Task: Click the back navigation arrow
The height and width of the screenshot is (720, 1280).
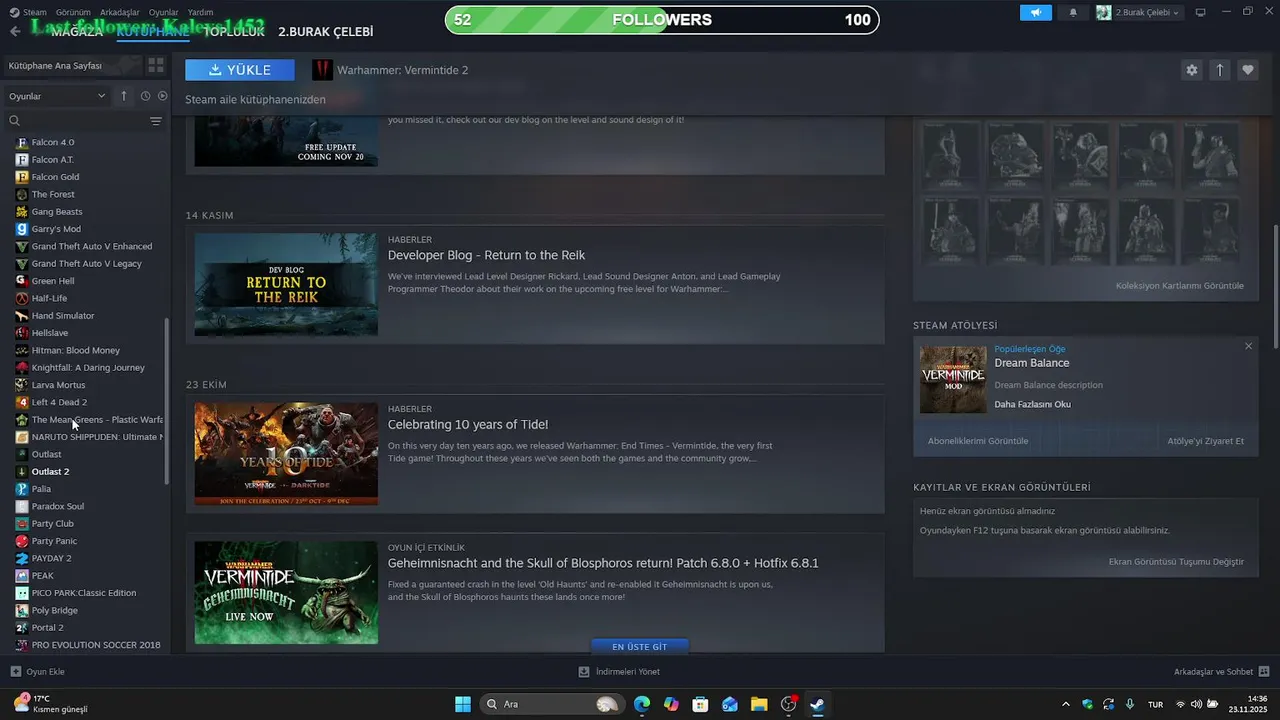Action: tap(15, 31)
